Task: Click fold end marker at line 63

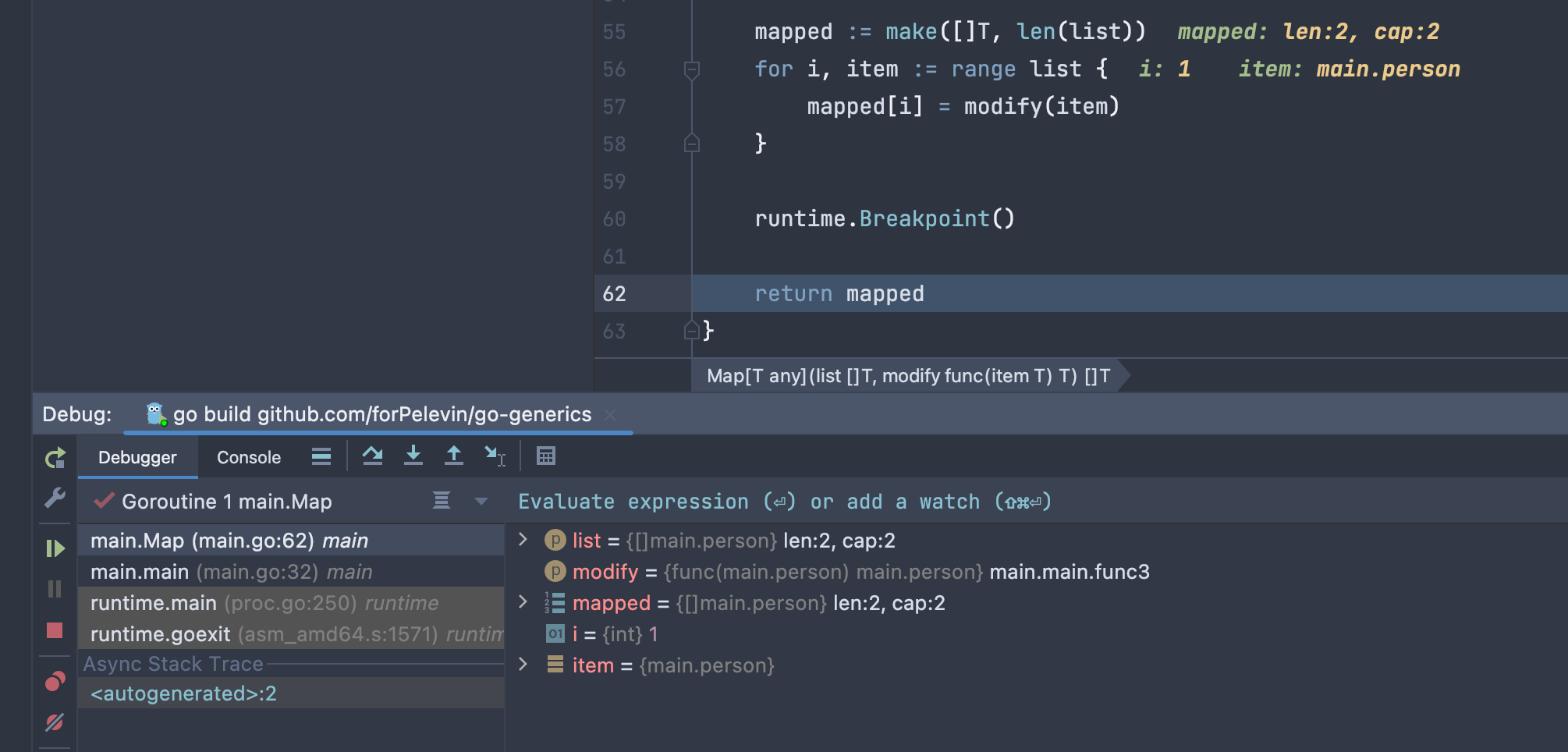Action: [x=691, y=331]
